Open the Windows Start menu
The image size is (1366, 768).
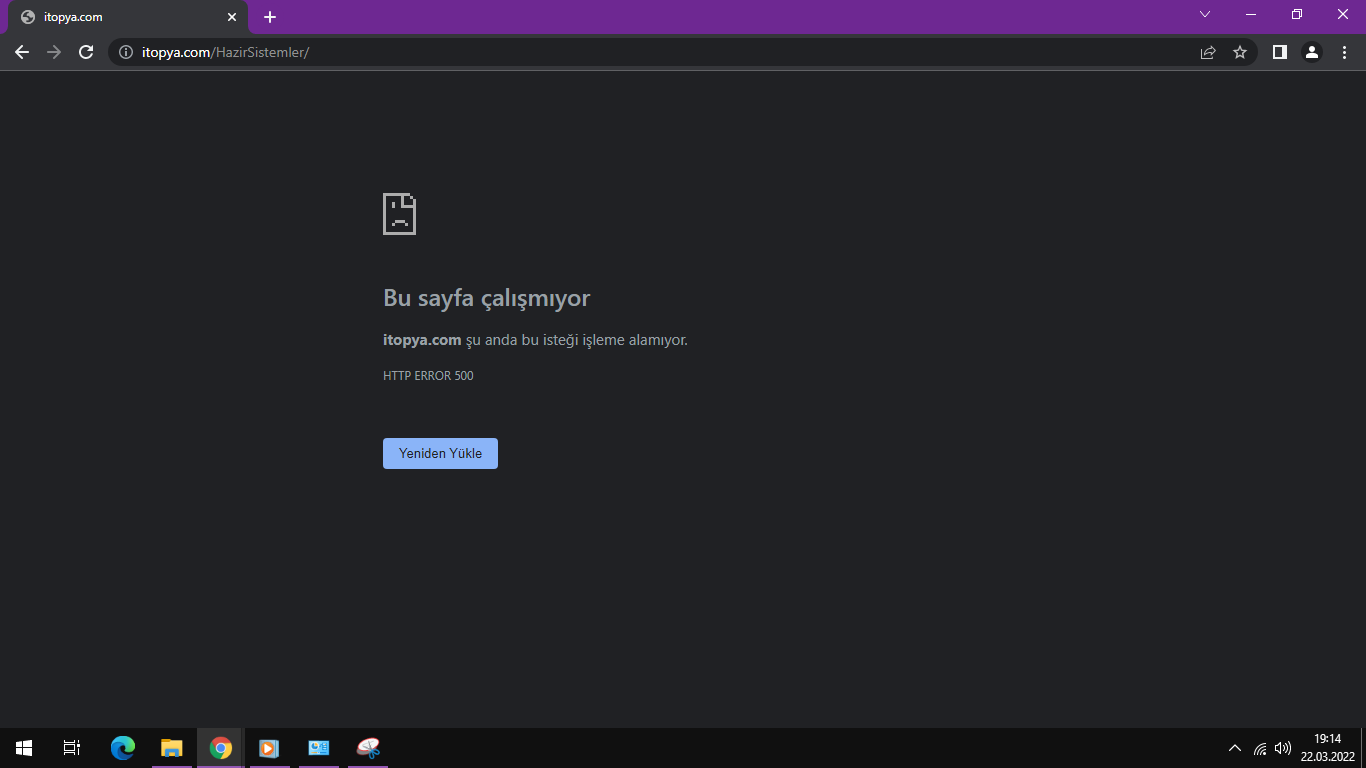[x=24, y=748]
